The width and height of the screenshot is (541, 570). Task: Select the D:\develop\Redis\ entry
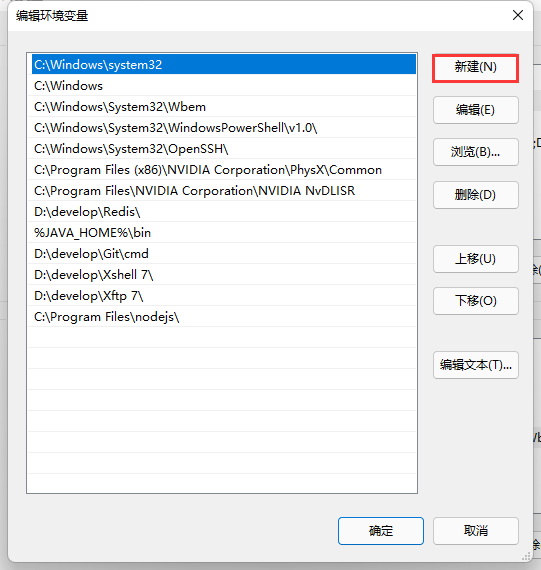point(222,212)
